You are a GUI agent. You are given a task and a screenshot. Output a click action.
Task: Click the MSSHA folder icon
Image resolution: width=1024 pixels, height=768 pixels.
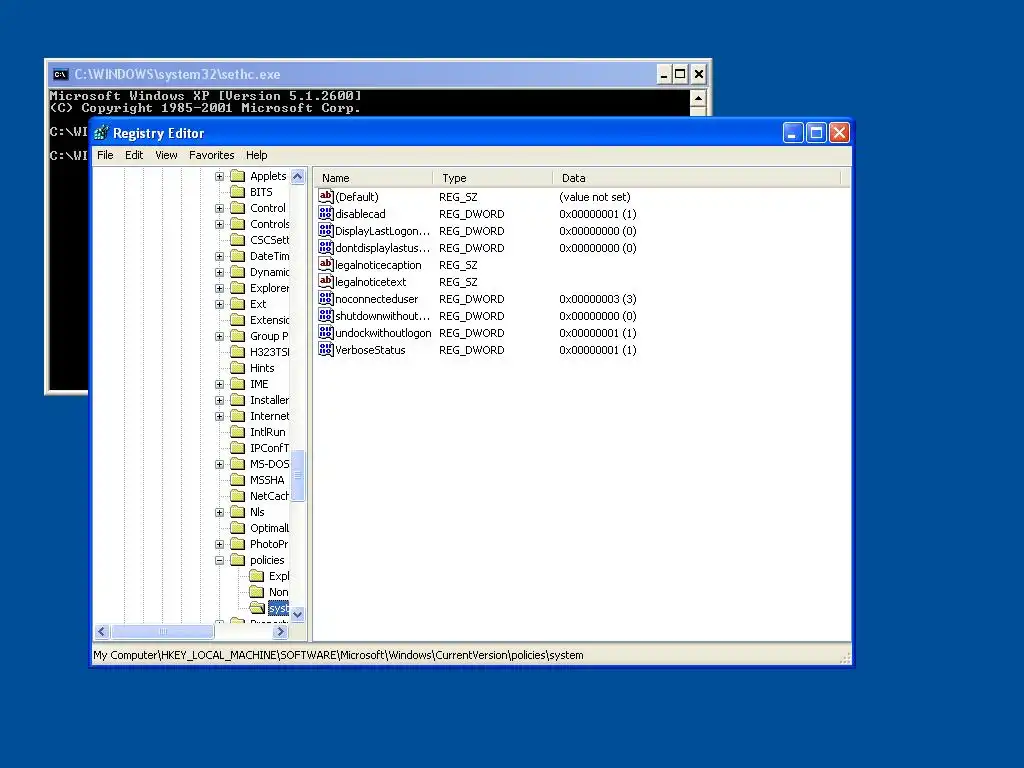pos(238,480)
